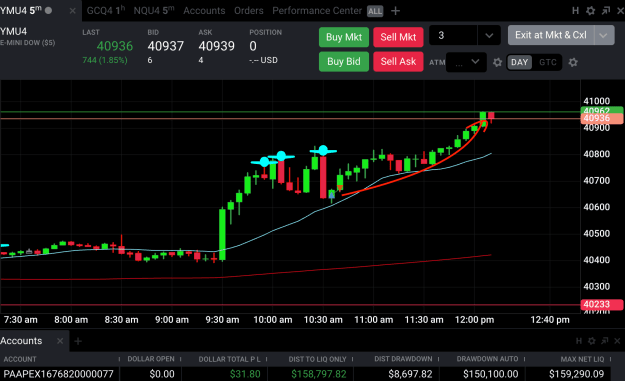Screen dimensions: 625x381
Task: Add new tab with plus icon
Action: click(395, 11)
